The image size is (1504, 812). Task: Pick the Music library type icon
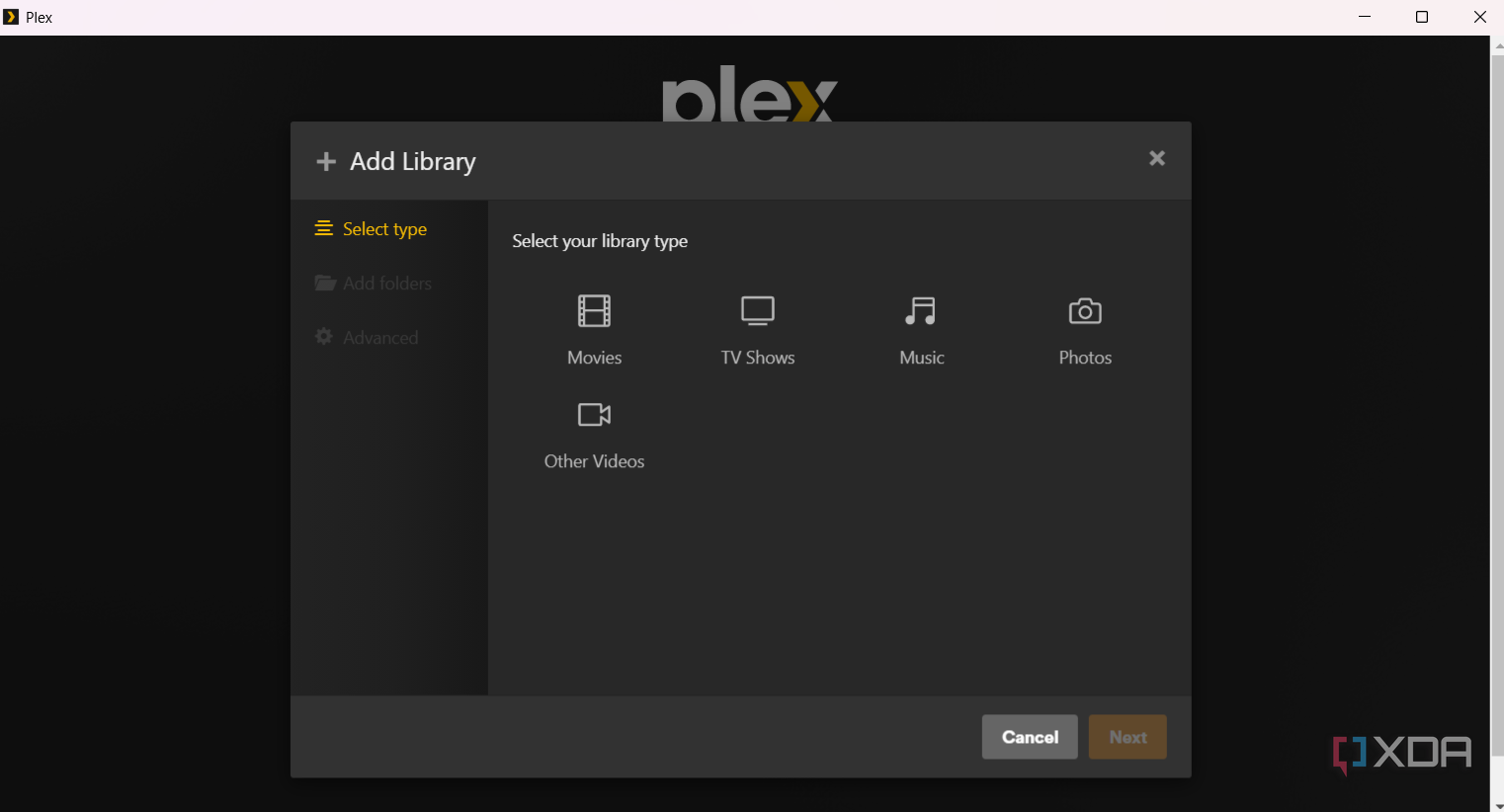[x=921, y=311]
